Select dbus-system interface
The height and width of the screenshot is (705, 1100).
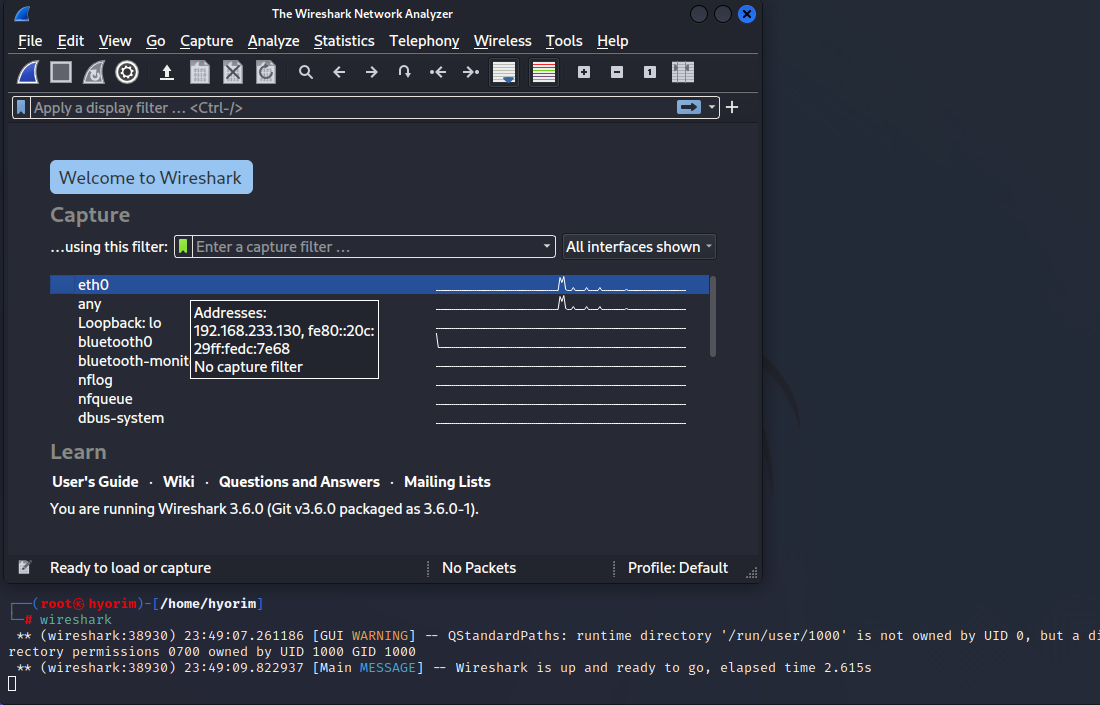(379, 417)
